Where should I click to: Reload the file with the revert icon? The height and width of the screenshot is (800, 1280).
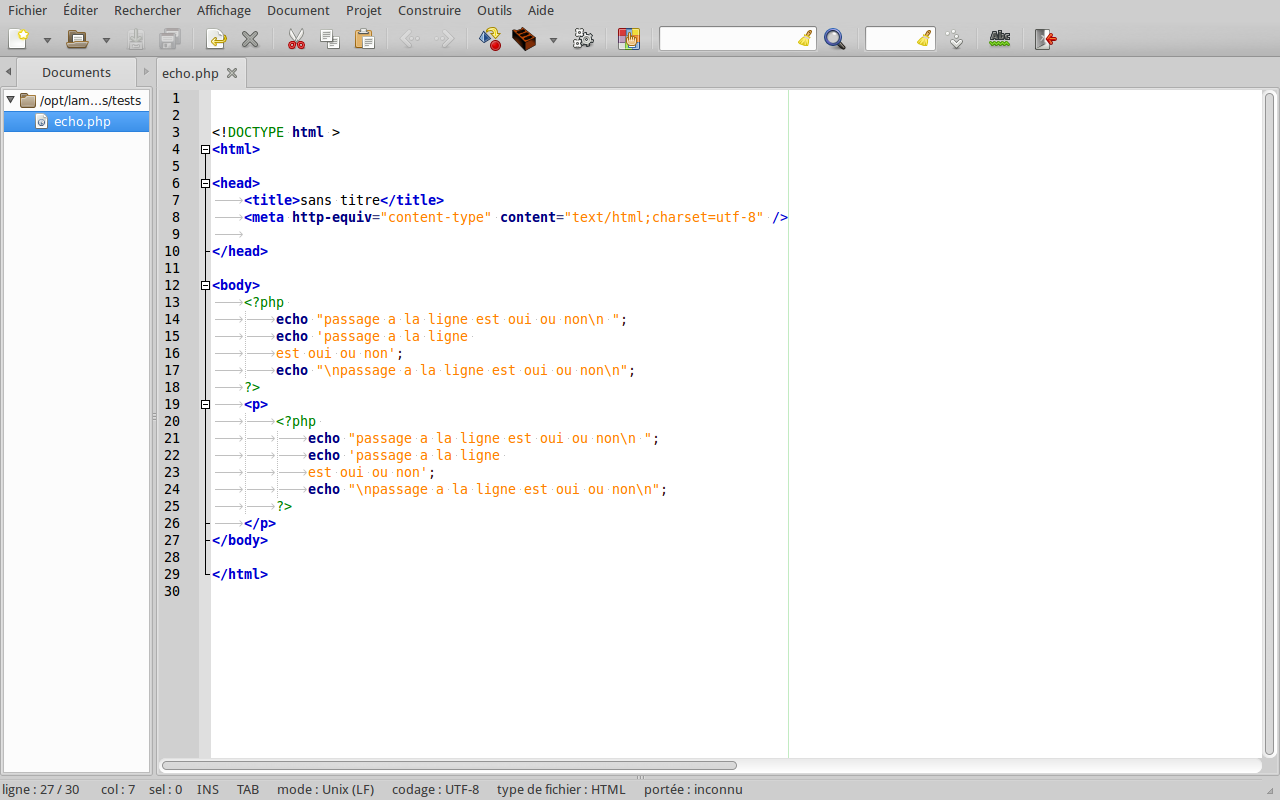pos(215,39)
